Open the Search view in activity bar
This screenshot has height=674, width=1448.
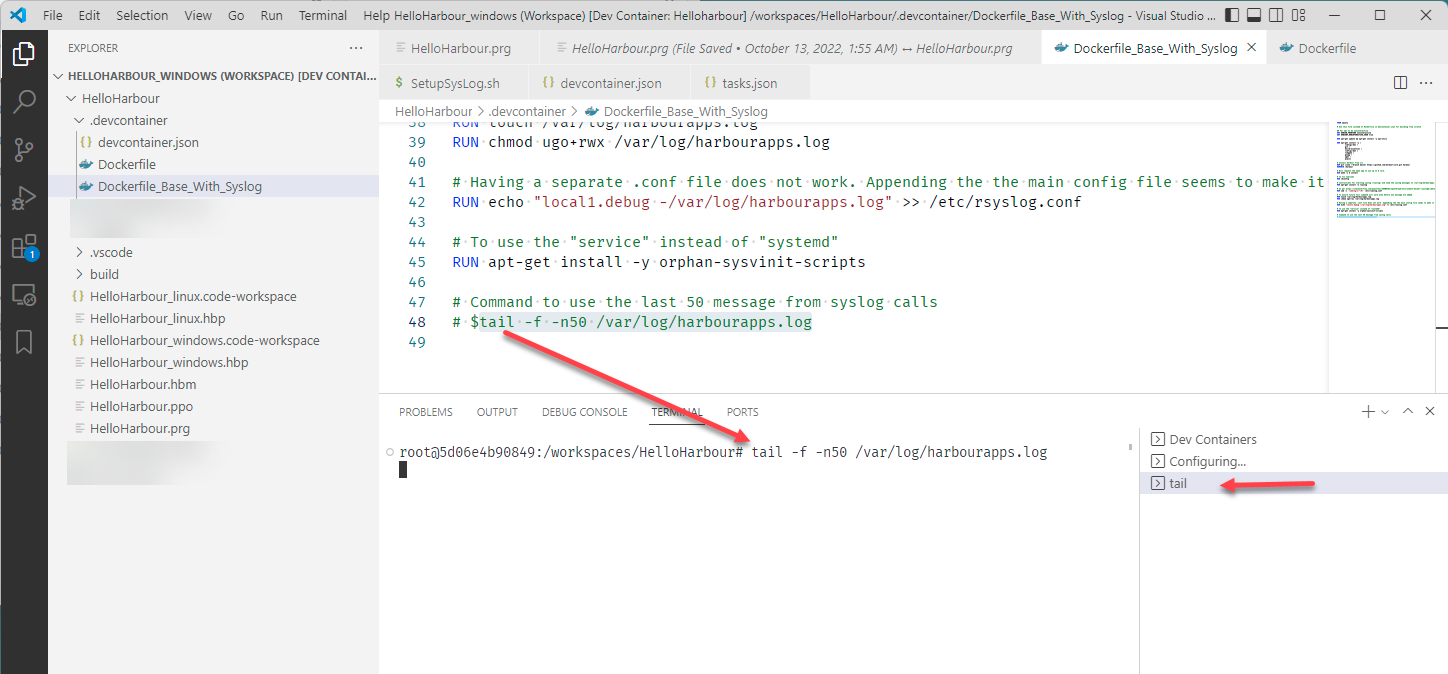[x=24, y=102]
